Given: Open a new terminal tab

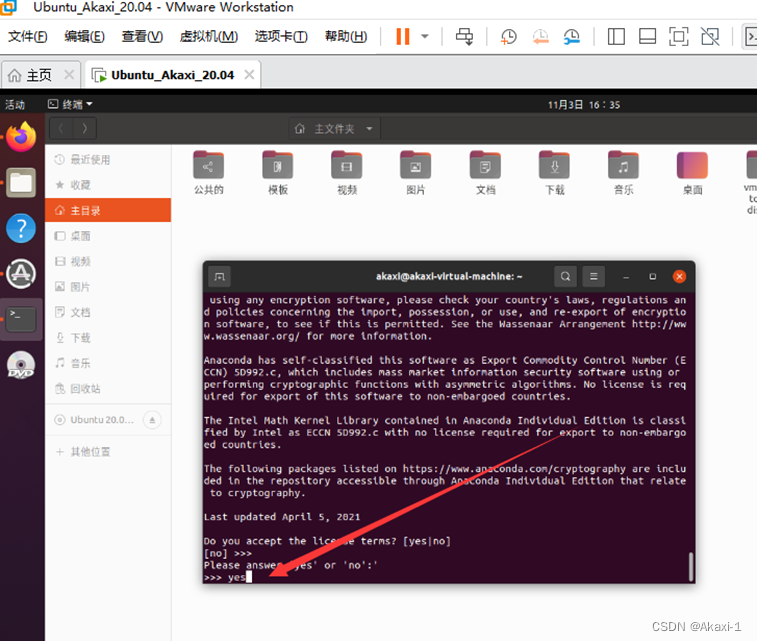Looking at the screenshot, I should pos(220,277).
